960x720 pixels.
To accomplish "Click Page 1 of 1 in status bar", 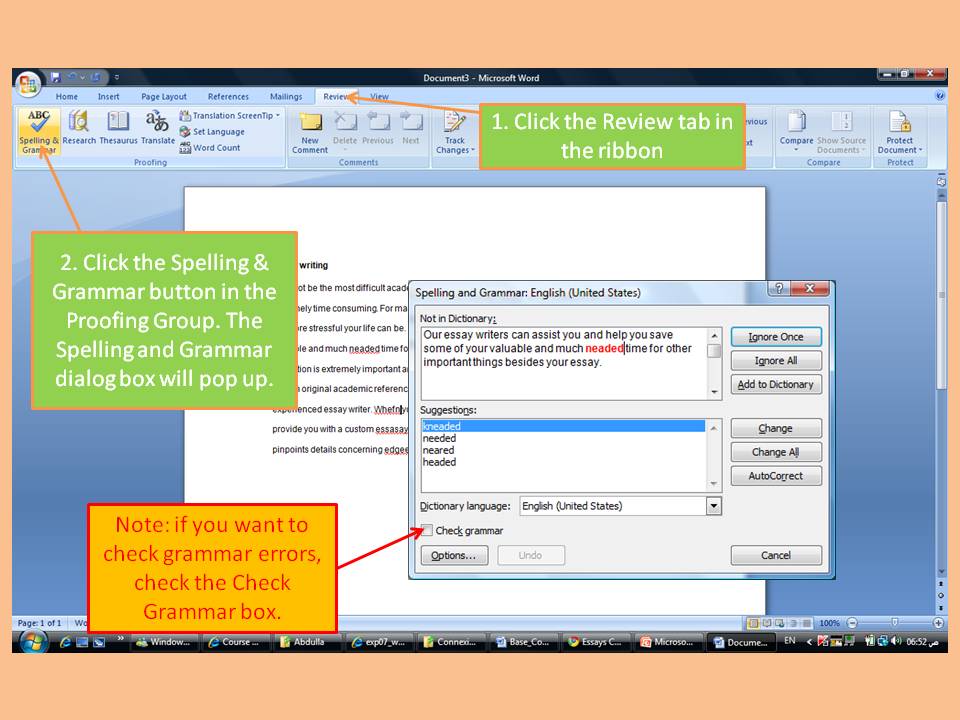I will 39,623.
